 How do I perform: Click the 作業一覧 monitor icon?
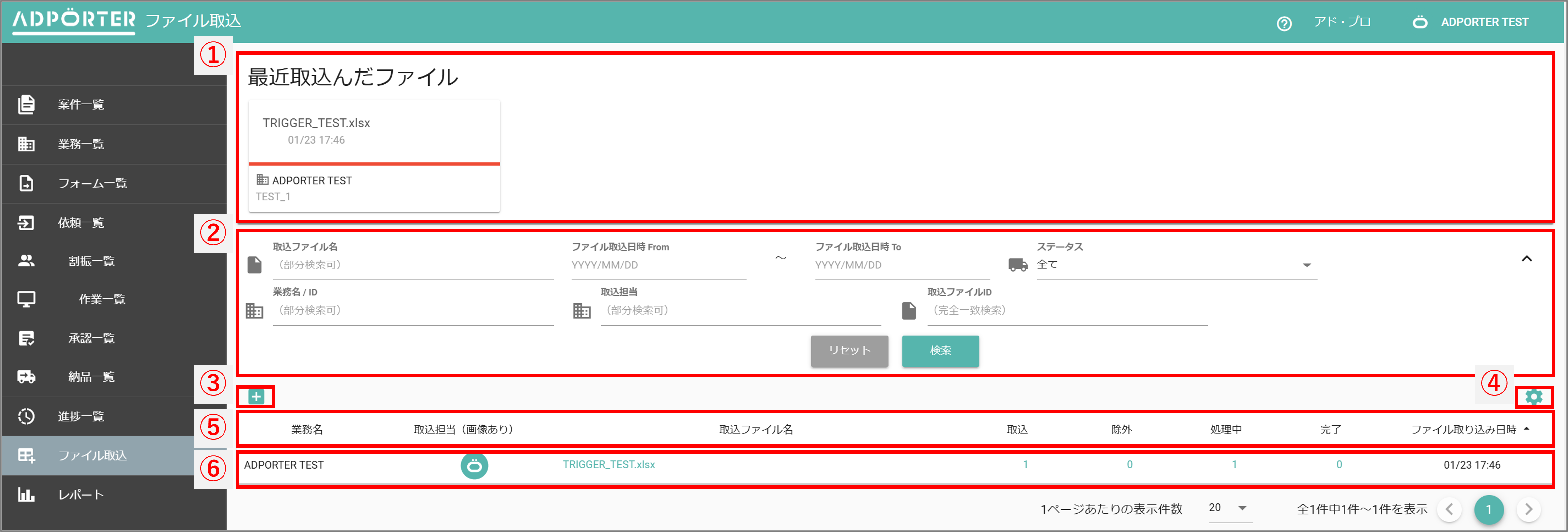tap(26, 299)
